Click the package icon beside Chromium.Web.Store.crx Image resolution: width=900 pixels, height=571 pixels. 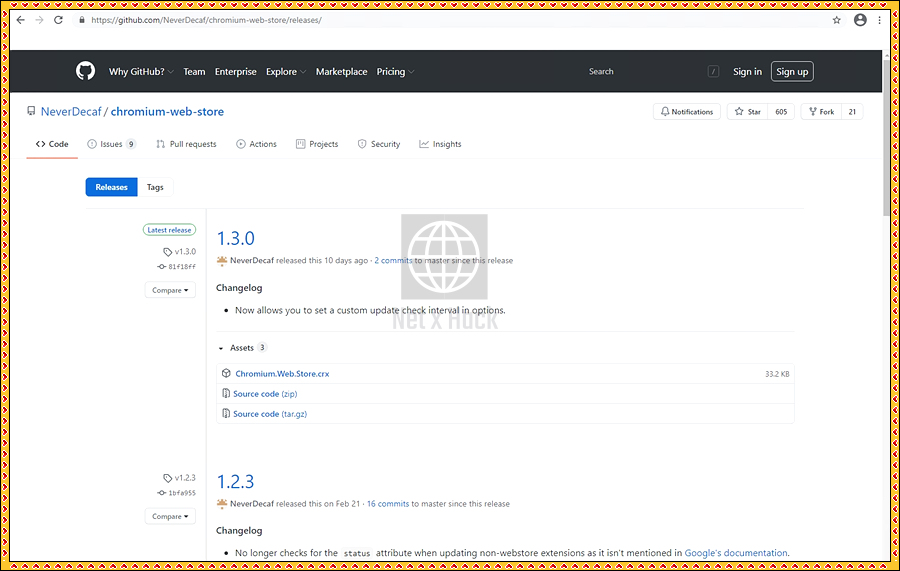[226, 374]
